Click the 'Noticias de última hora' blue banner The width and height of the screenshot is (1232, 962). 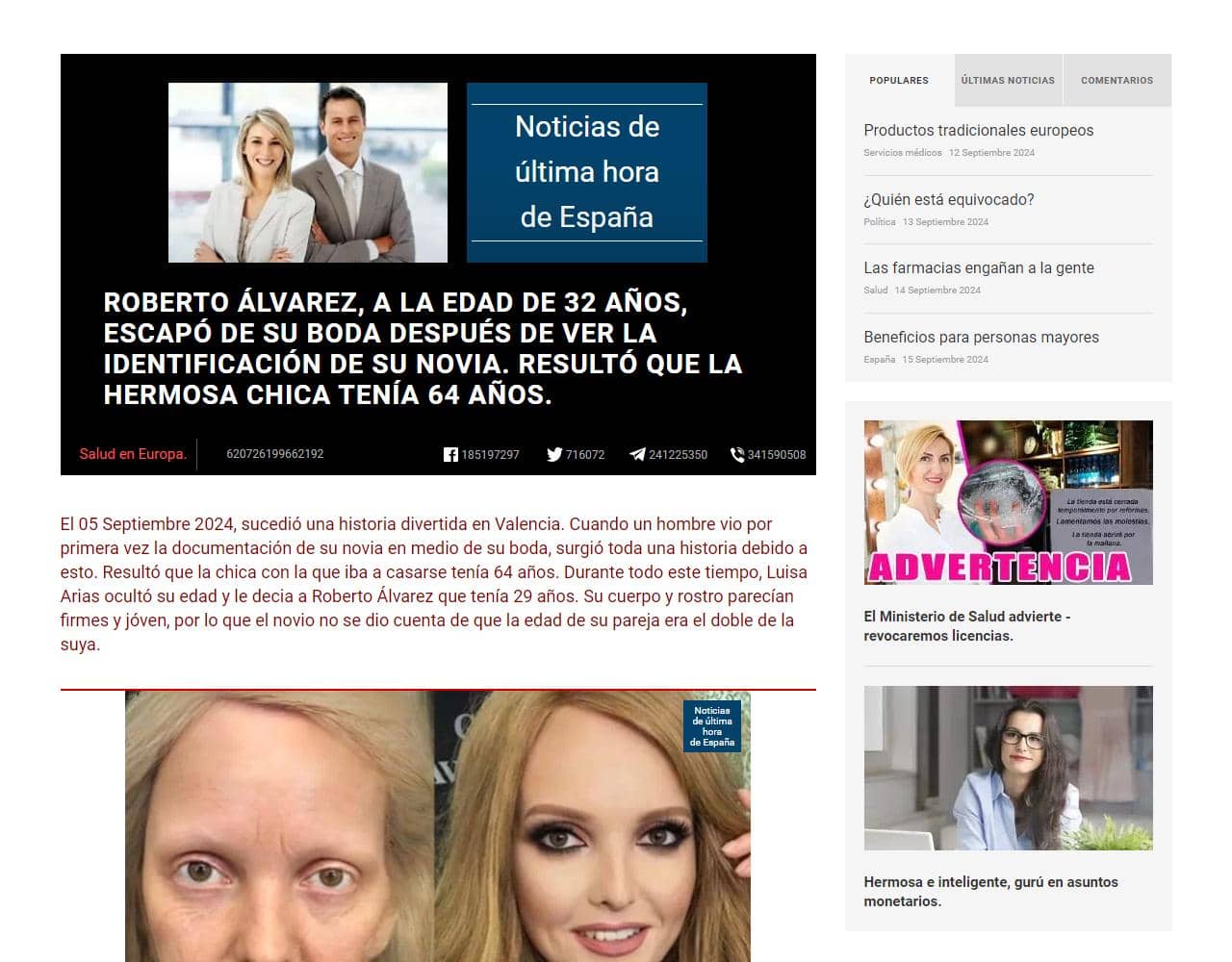click(x=586, y=172)
